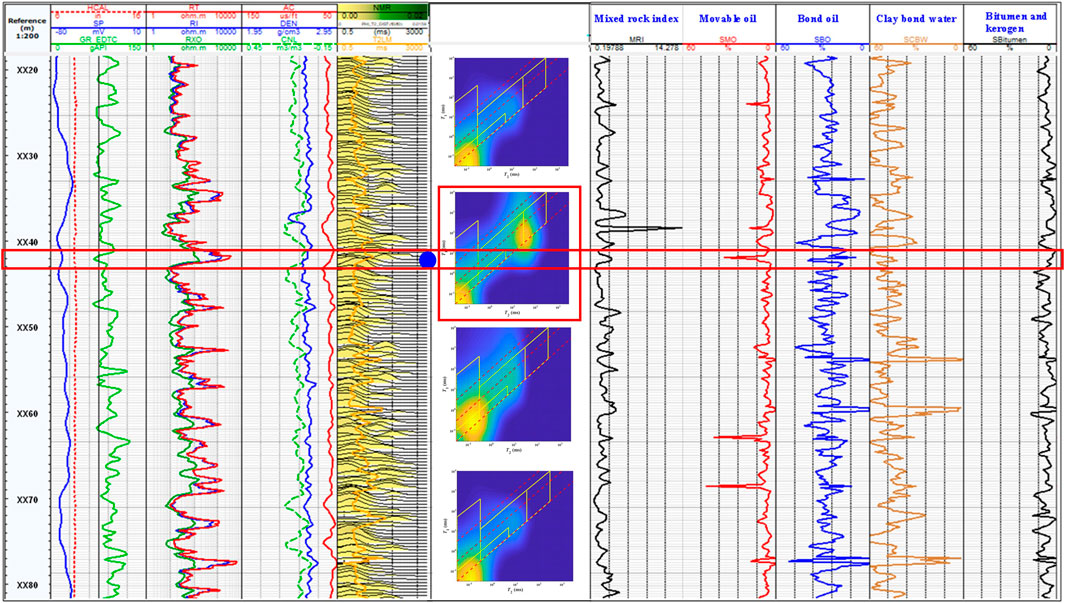Viewport: 1065px width, 603px height.
Task: Select the CNL neutron curve label
Action: pyautogui.click(x=289, y=39)
